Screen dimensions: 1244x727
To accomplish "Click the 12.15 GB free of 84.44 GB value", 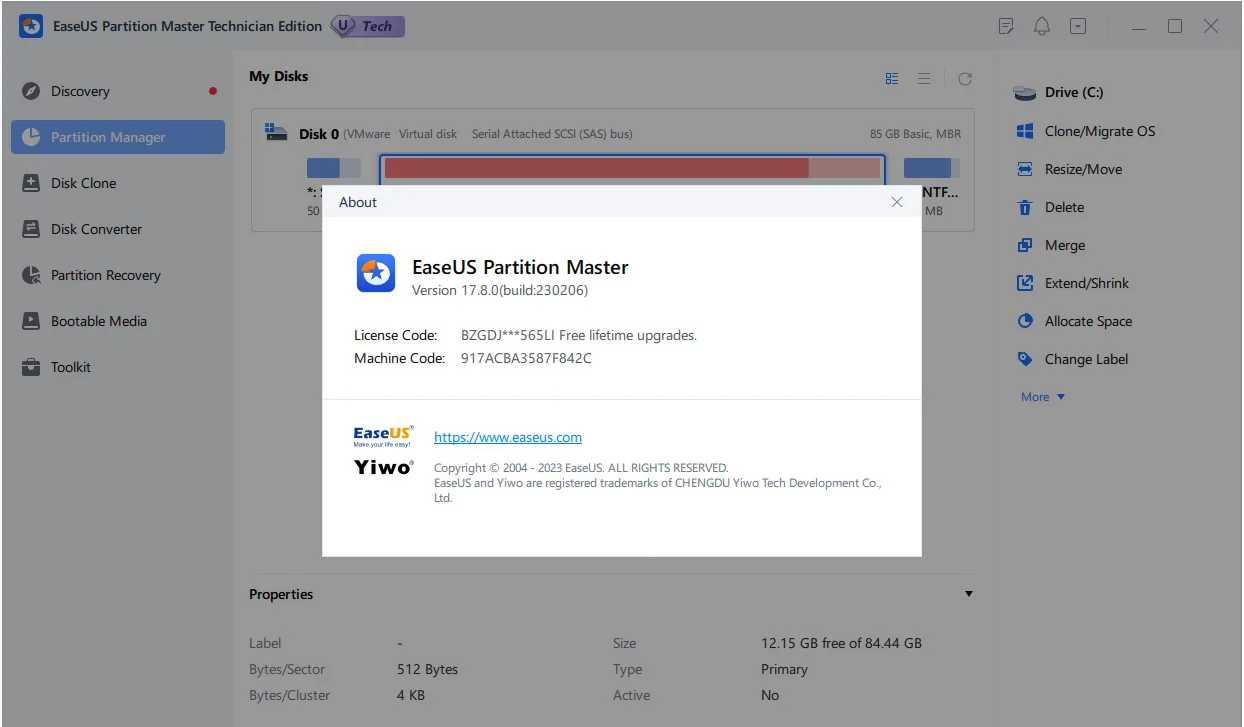I will [841, 643].
